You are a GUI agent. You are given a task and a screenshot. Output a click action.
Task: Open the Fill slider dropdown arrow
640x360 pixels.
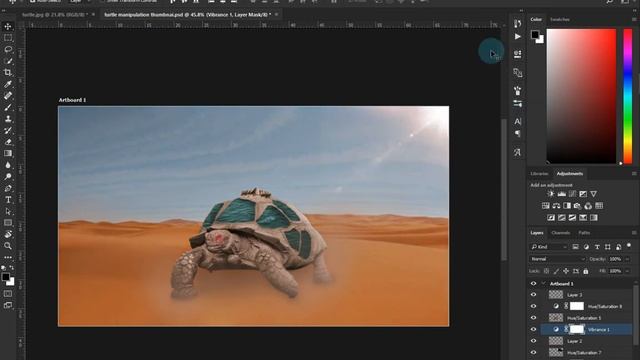(627, 271)
